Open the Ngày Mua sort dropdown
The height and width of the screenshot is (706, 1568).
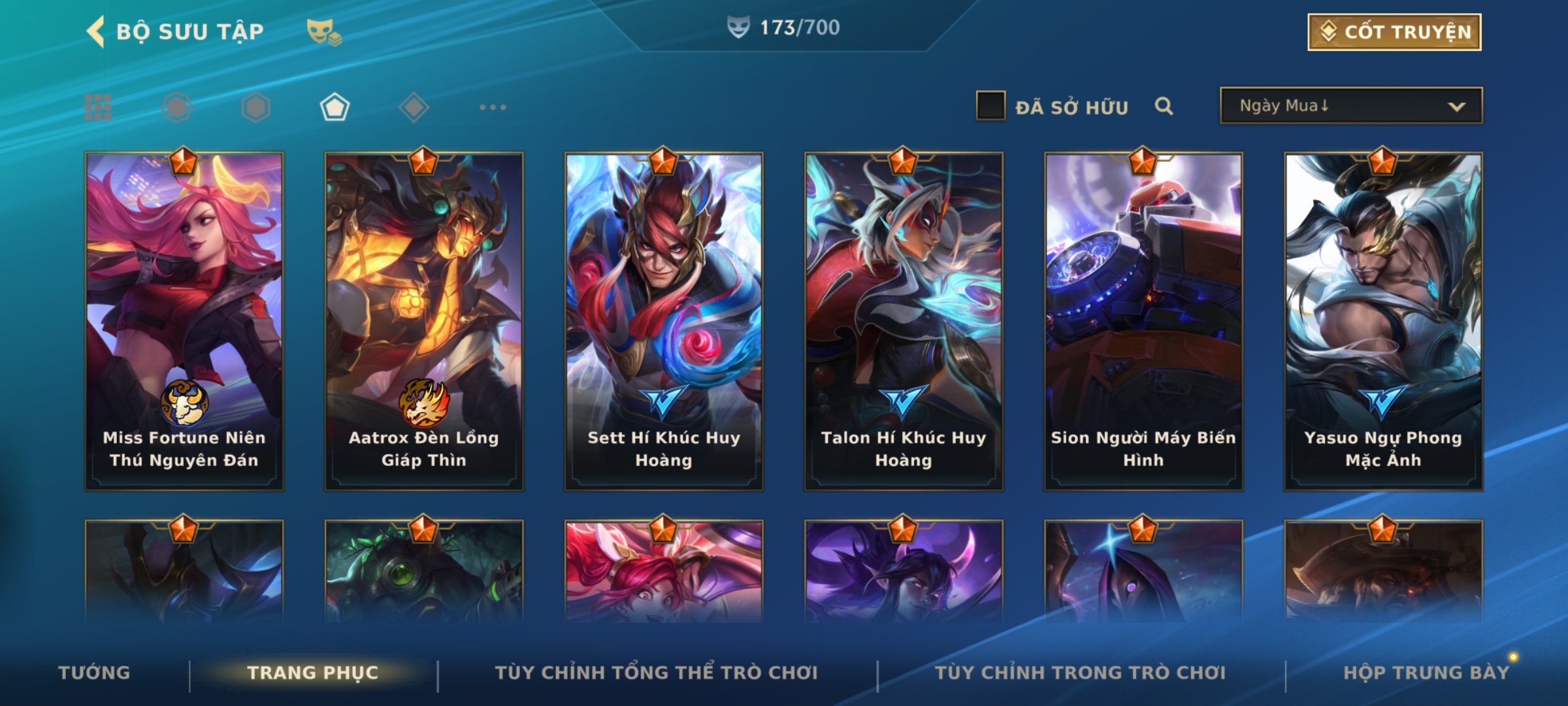1351,105
